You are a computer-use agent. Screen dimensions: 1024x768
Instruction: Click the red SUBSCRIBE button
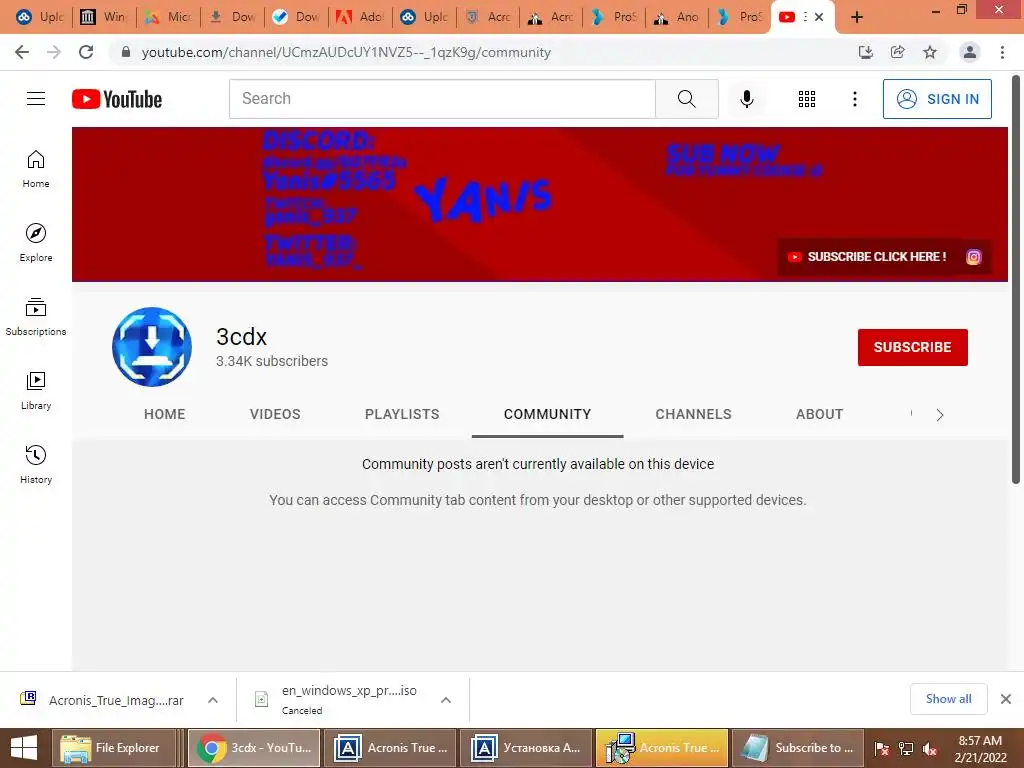912,347
